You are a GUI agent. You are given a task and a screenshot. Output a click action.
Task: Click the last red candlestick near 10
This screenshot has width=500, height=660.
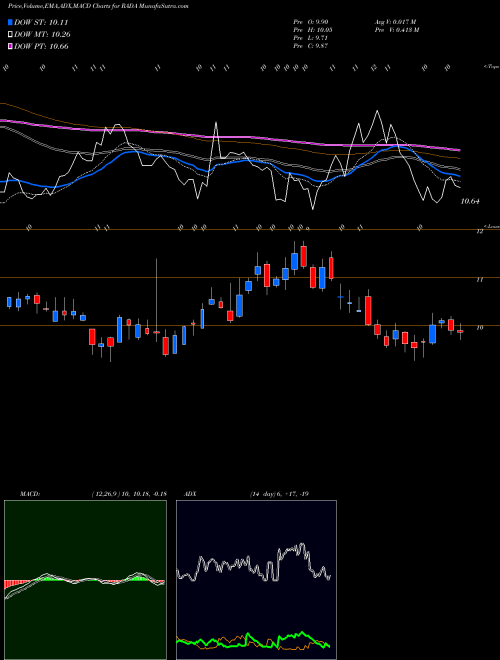(460, 331)
